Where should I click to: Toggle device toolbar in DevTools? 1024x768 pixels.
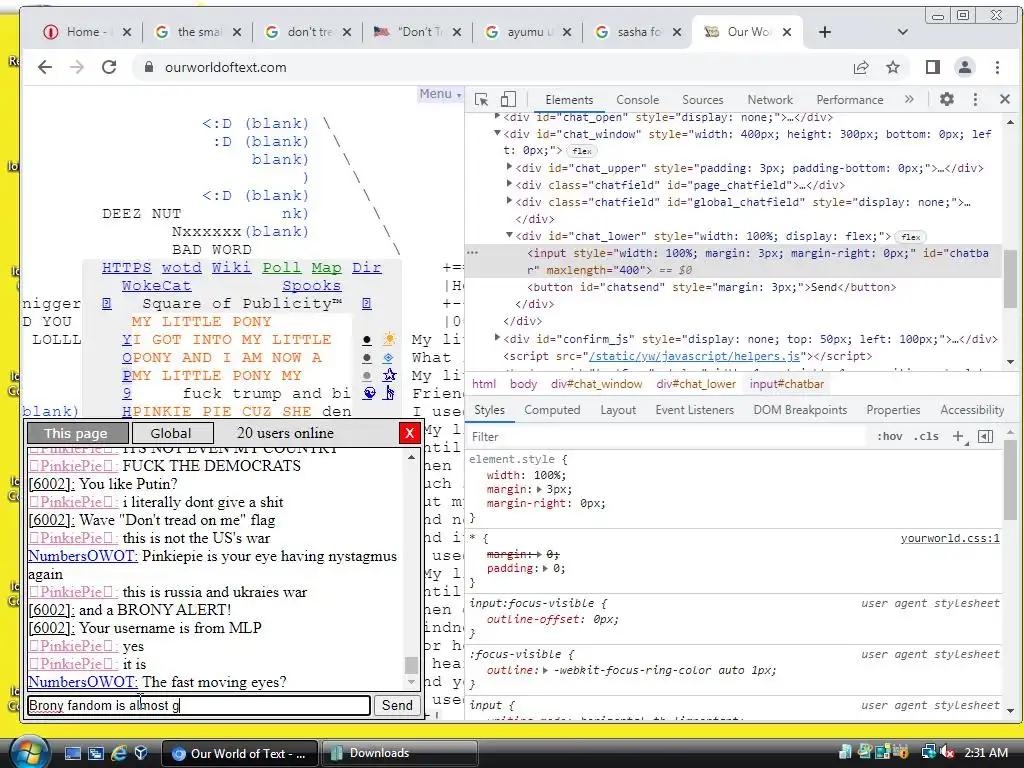click(507, 99)
